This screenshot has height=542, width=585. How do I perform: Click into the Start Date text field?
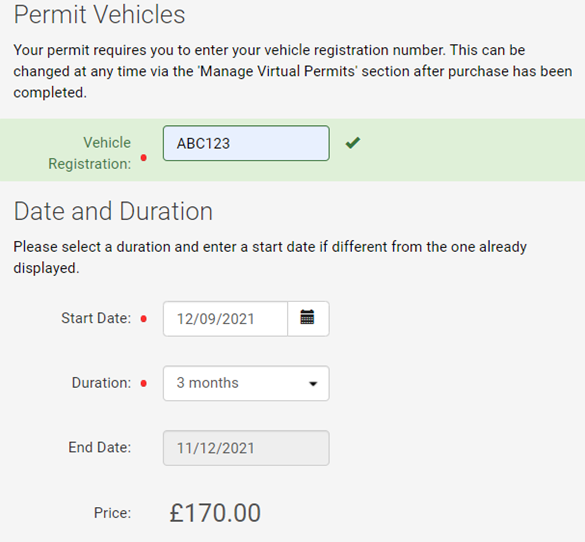pos(225,319)
